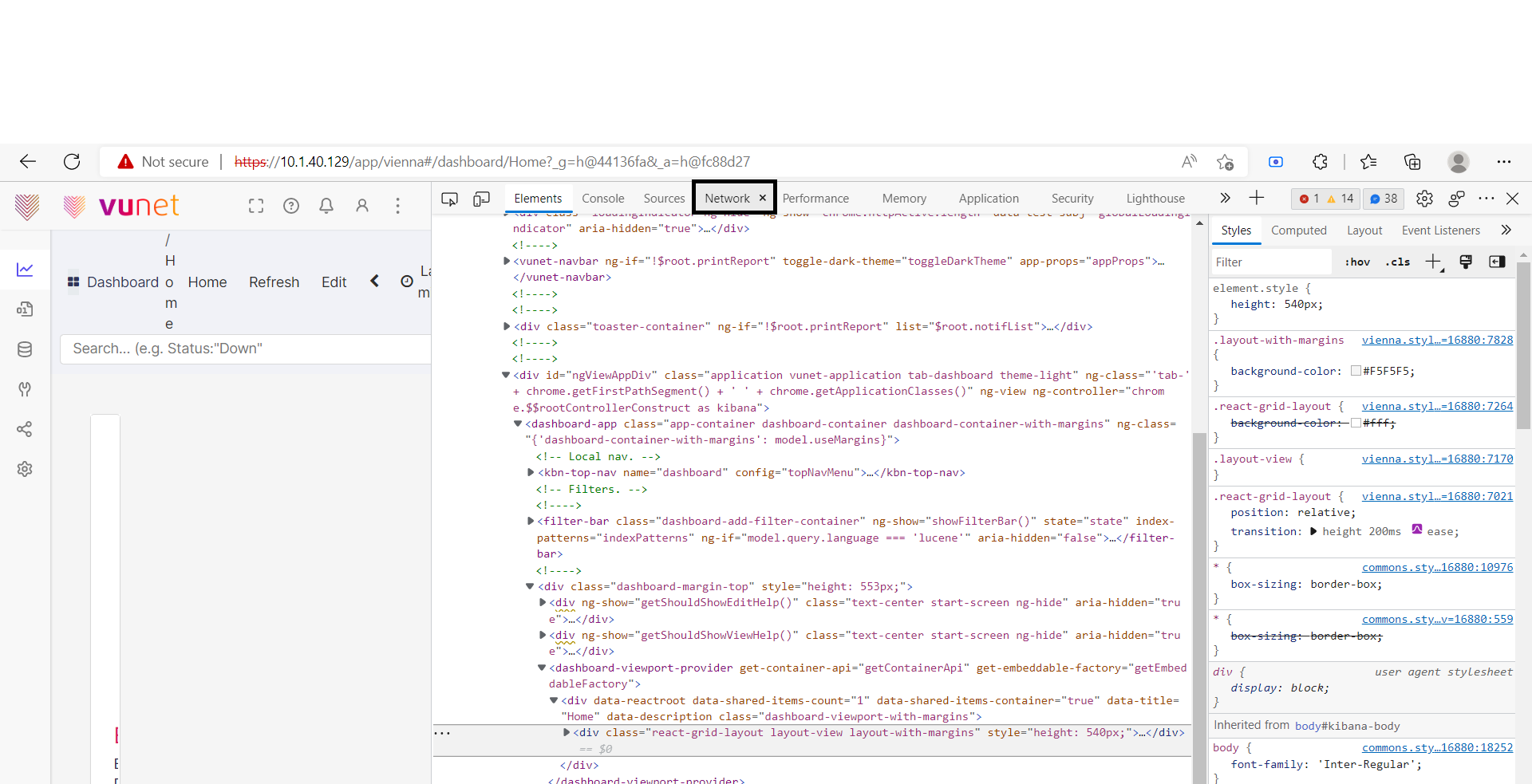1532x784 pixels.
Task: Open DevTools feedback people icon
Action: pyautogui.click(x=1456, y=199)
